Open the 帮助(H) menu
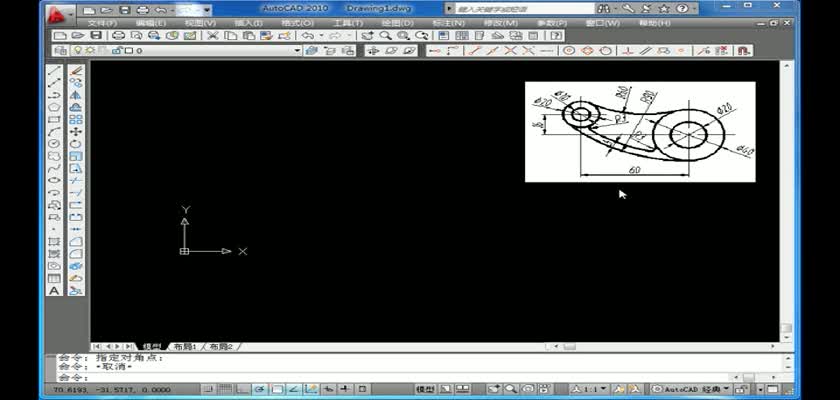Viewport: 840px width, 400px height. pos(654,22)
